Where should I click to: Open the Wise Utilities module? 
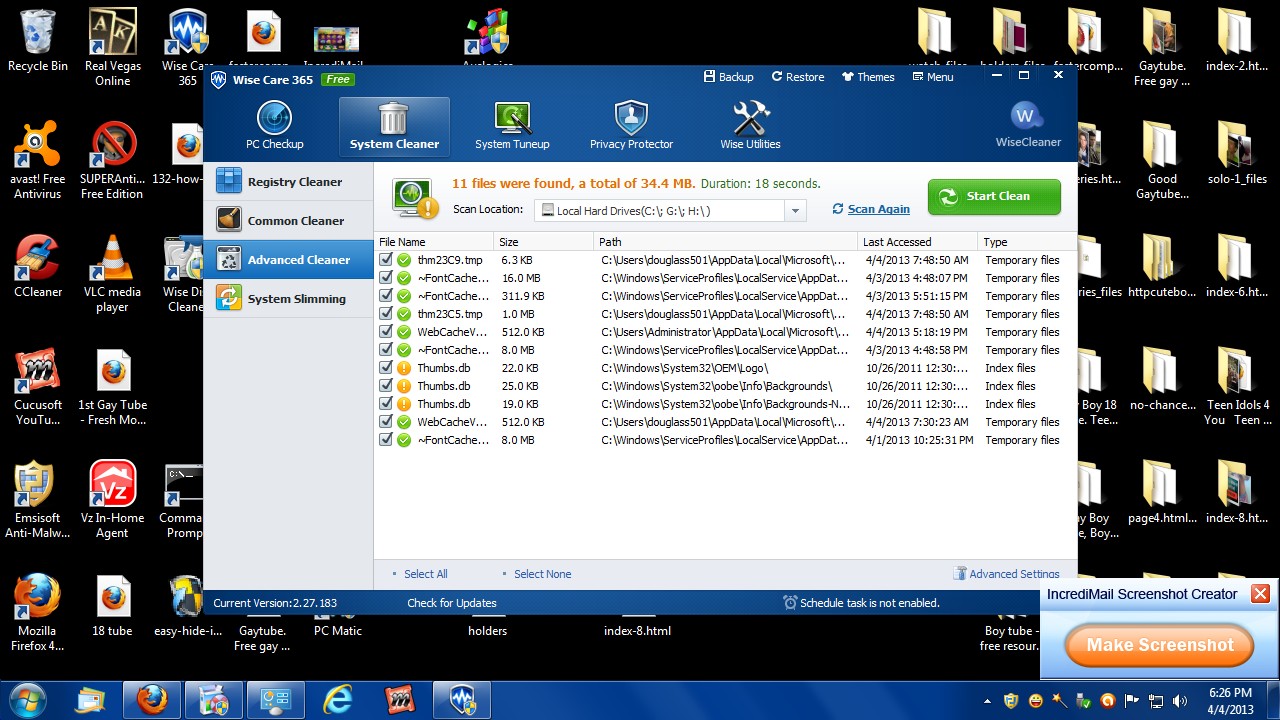pos(750,126)
